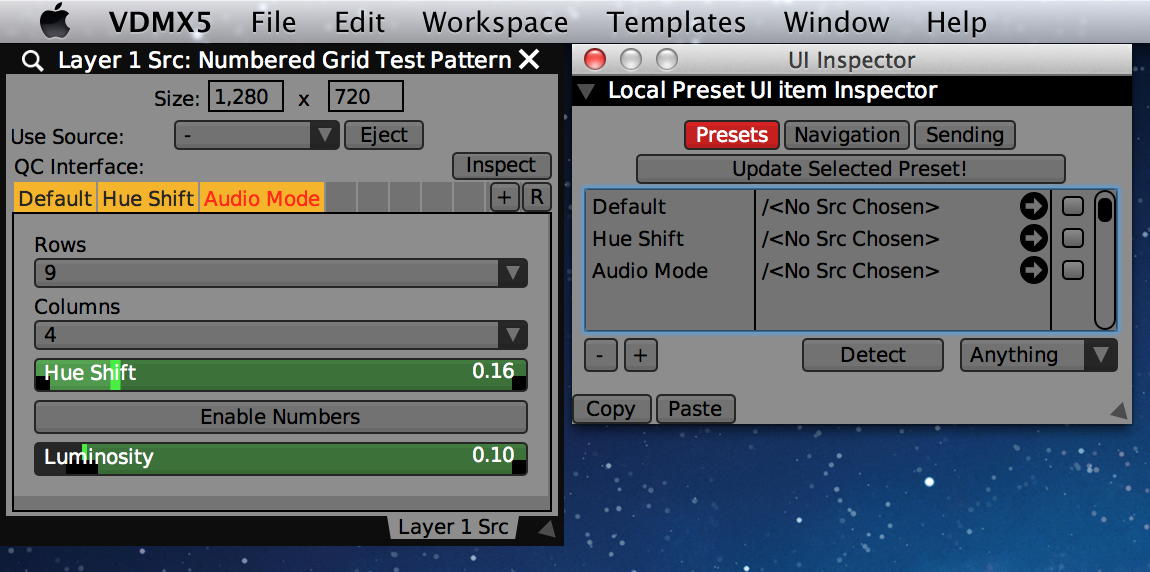Add preset with plus button in UI Inspector

point(640,355)
